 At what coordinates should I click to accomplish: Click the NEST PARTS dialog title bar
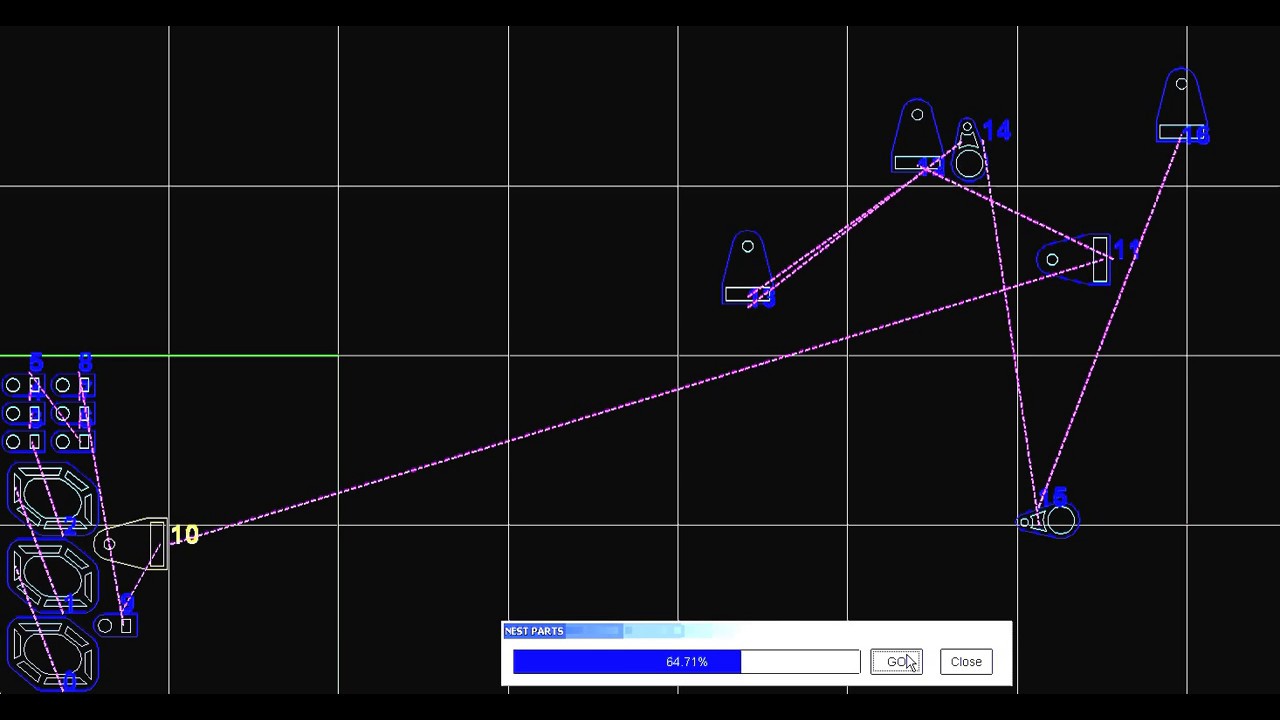coord(756,631)
